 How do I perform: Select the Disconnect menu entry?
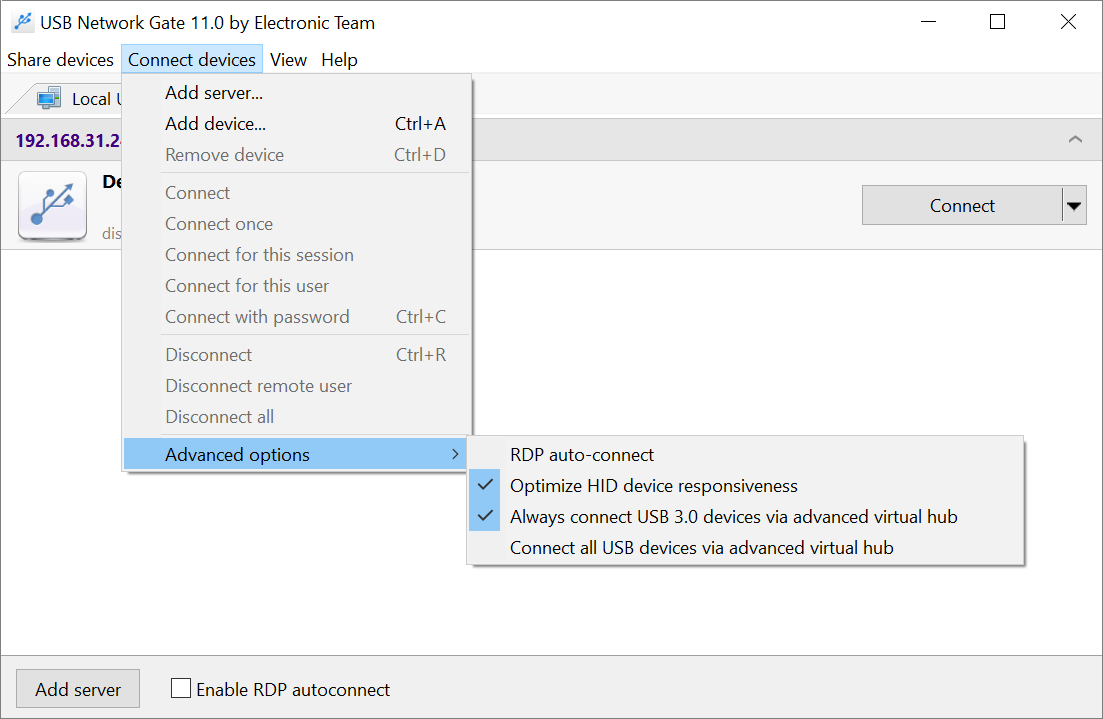pyautogui.click(x=296, y=355)
